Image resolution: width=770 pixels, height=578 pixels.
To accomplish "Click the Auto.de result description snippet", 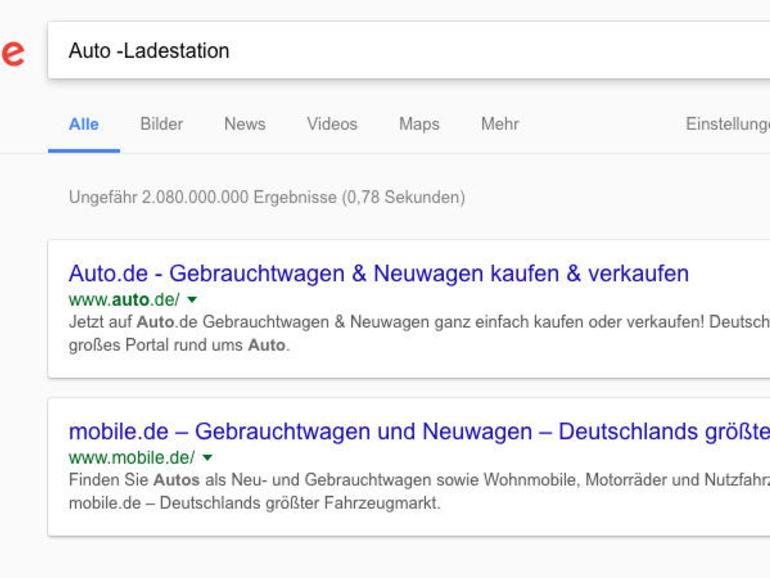I will [x=419, y=333].
